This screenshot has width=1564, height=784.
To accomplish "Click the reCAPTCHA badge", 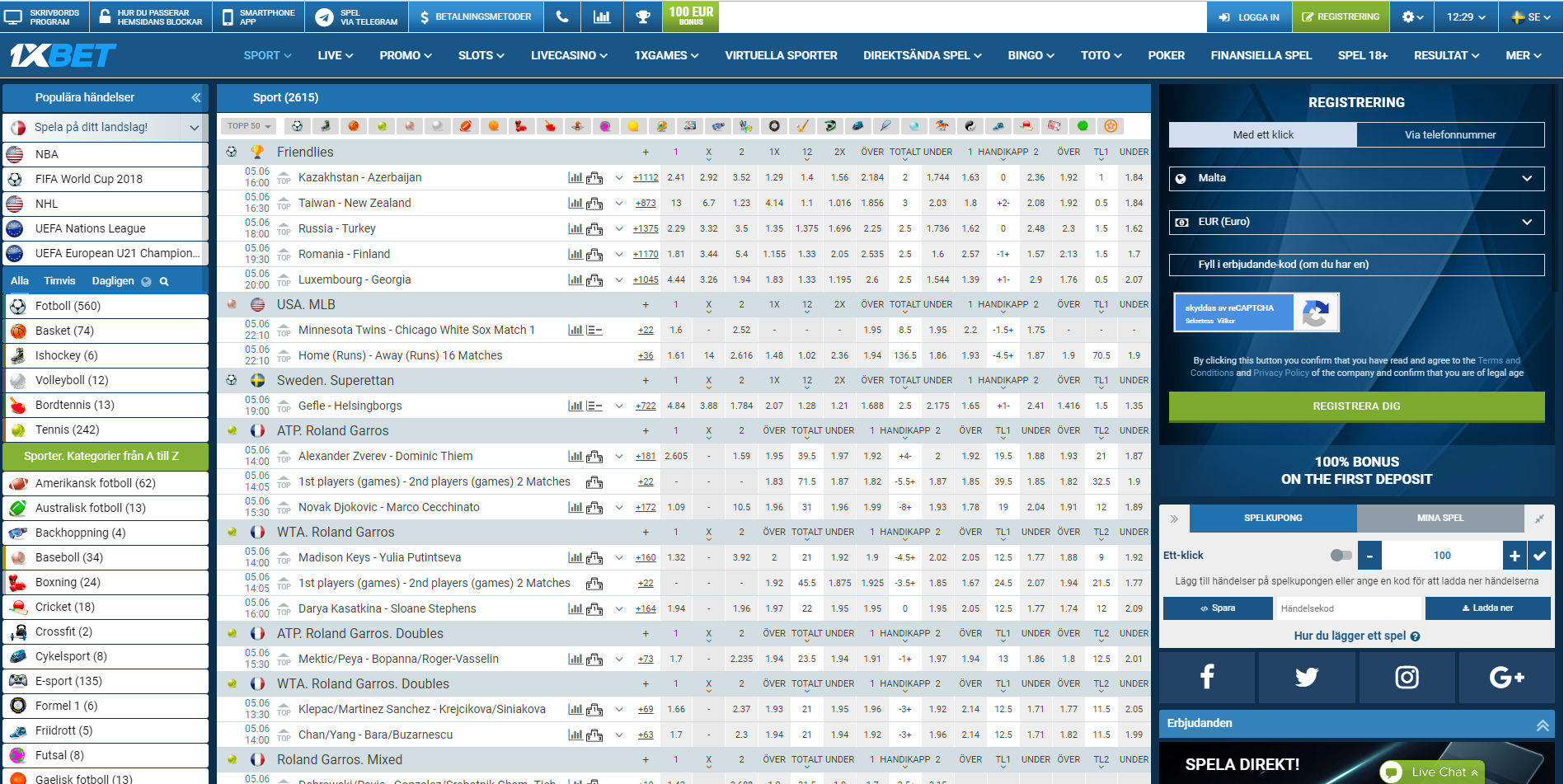I will (1256, 312).
